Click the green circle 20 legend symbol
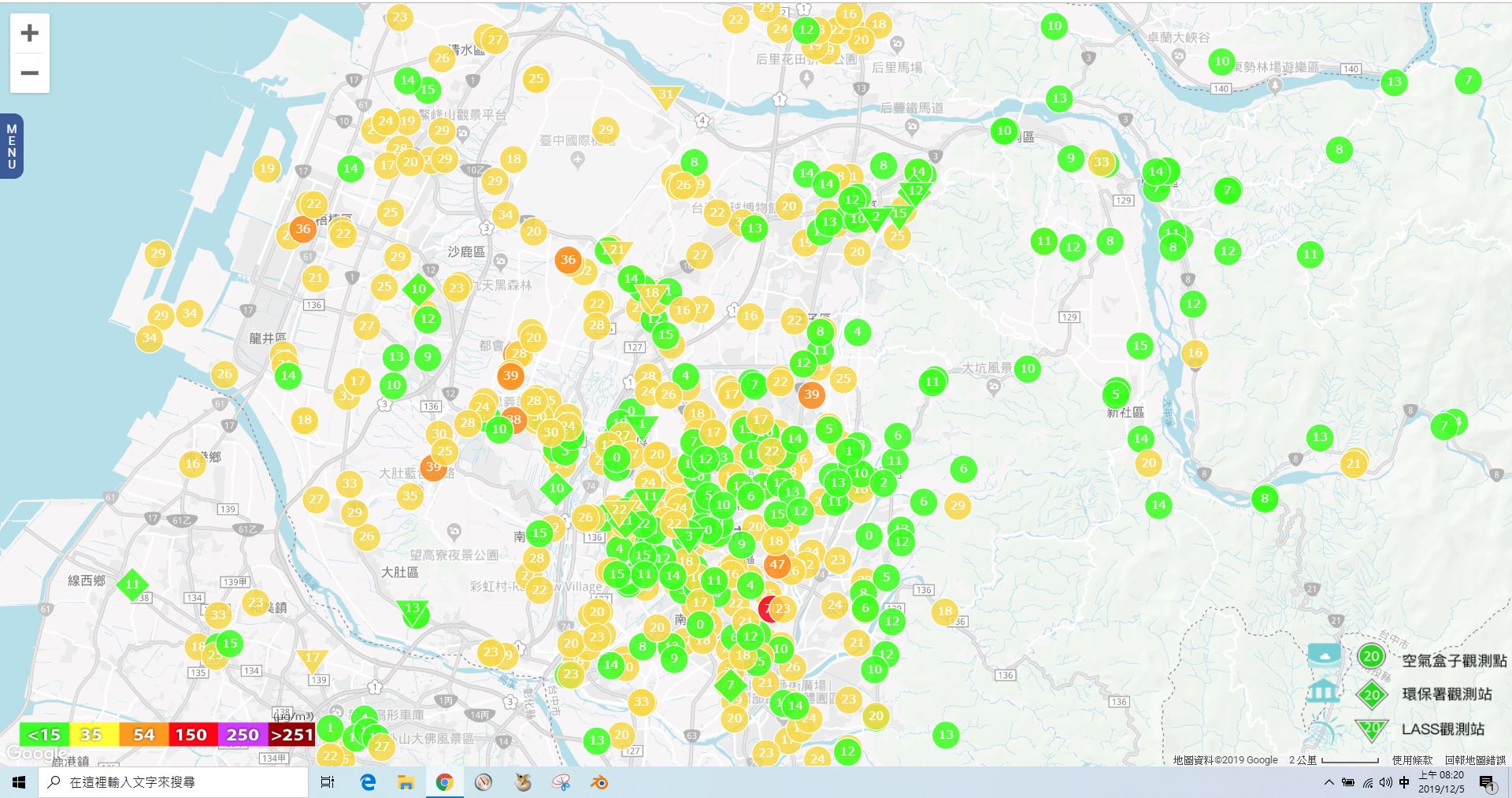The width and height of the screenshot is (1512, 798). tap(1371, 656)
